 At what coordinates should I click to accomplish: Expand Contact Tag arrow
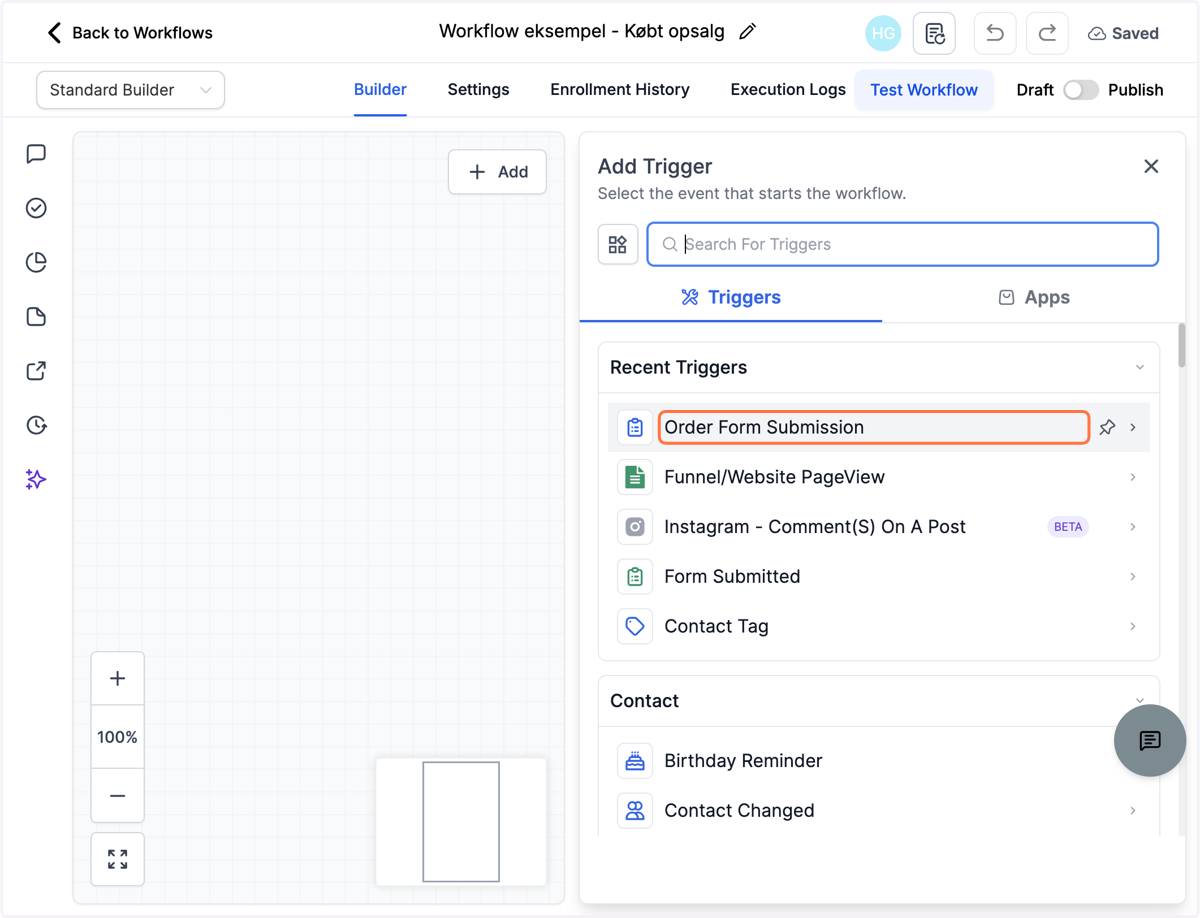(x=1133, y=626)
